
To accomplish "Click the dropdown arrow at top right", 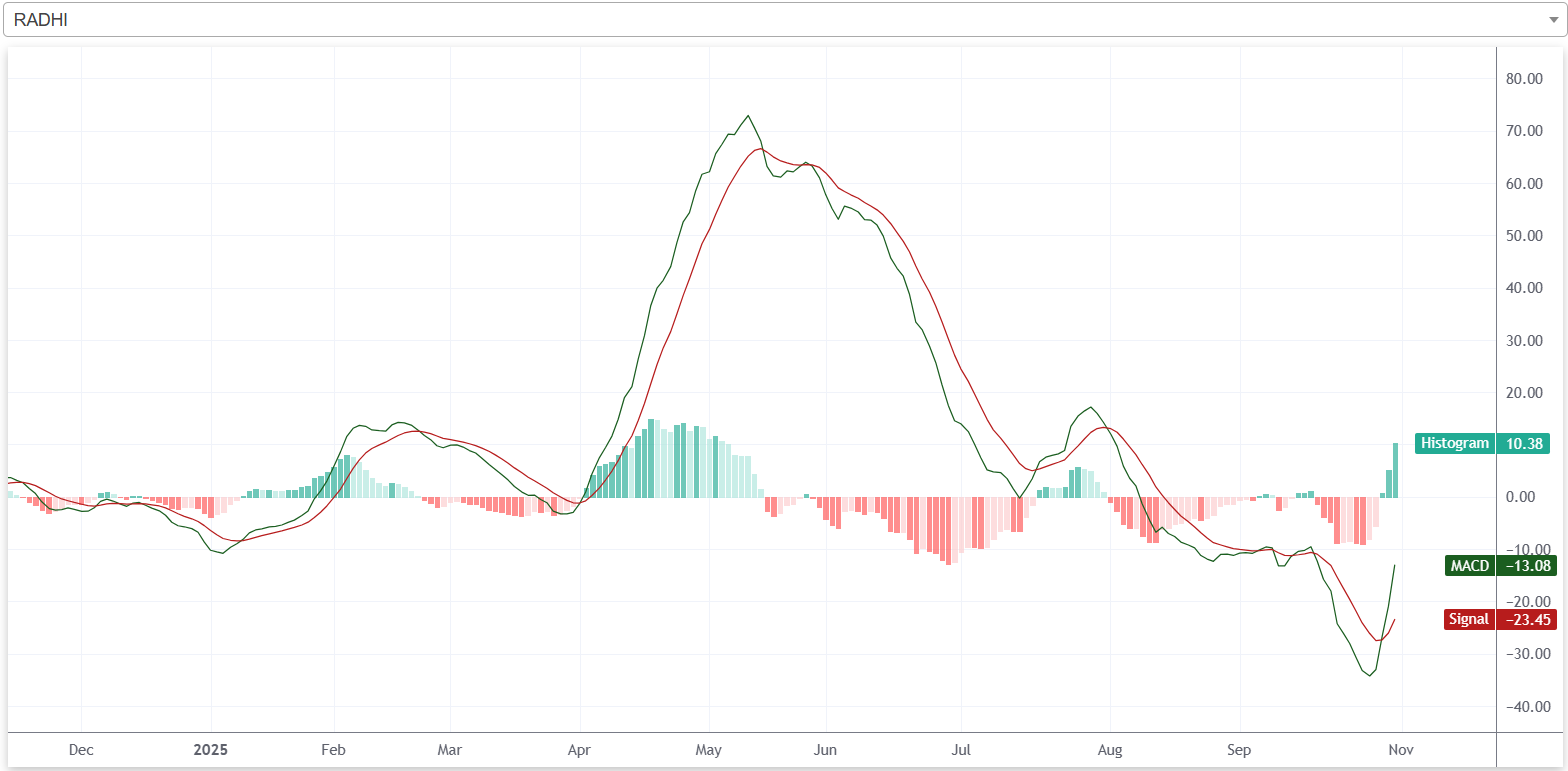I will pyautogui.click(x=1552, y=20).
